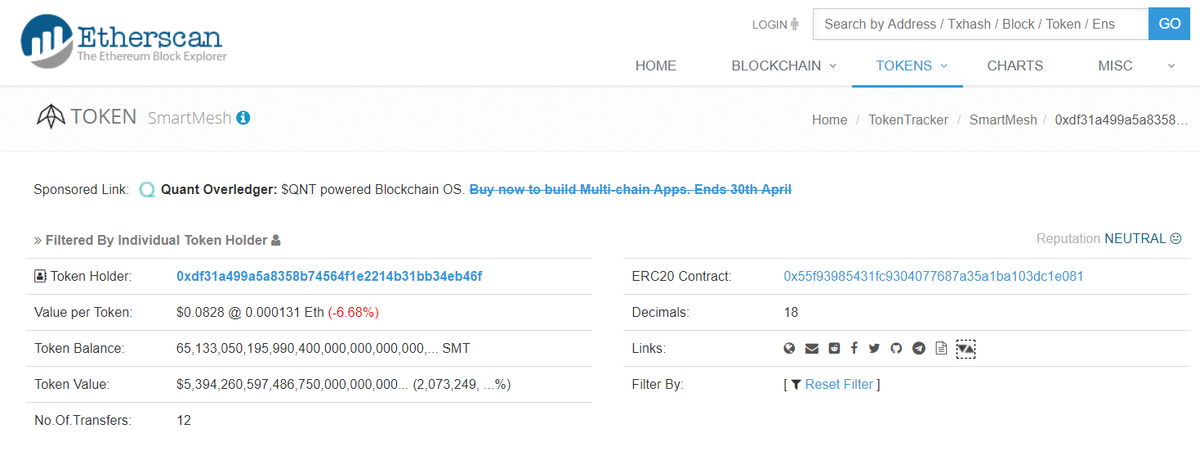Open the Telegram link icon

918,348
